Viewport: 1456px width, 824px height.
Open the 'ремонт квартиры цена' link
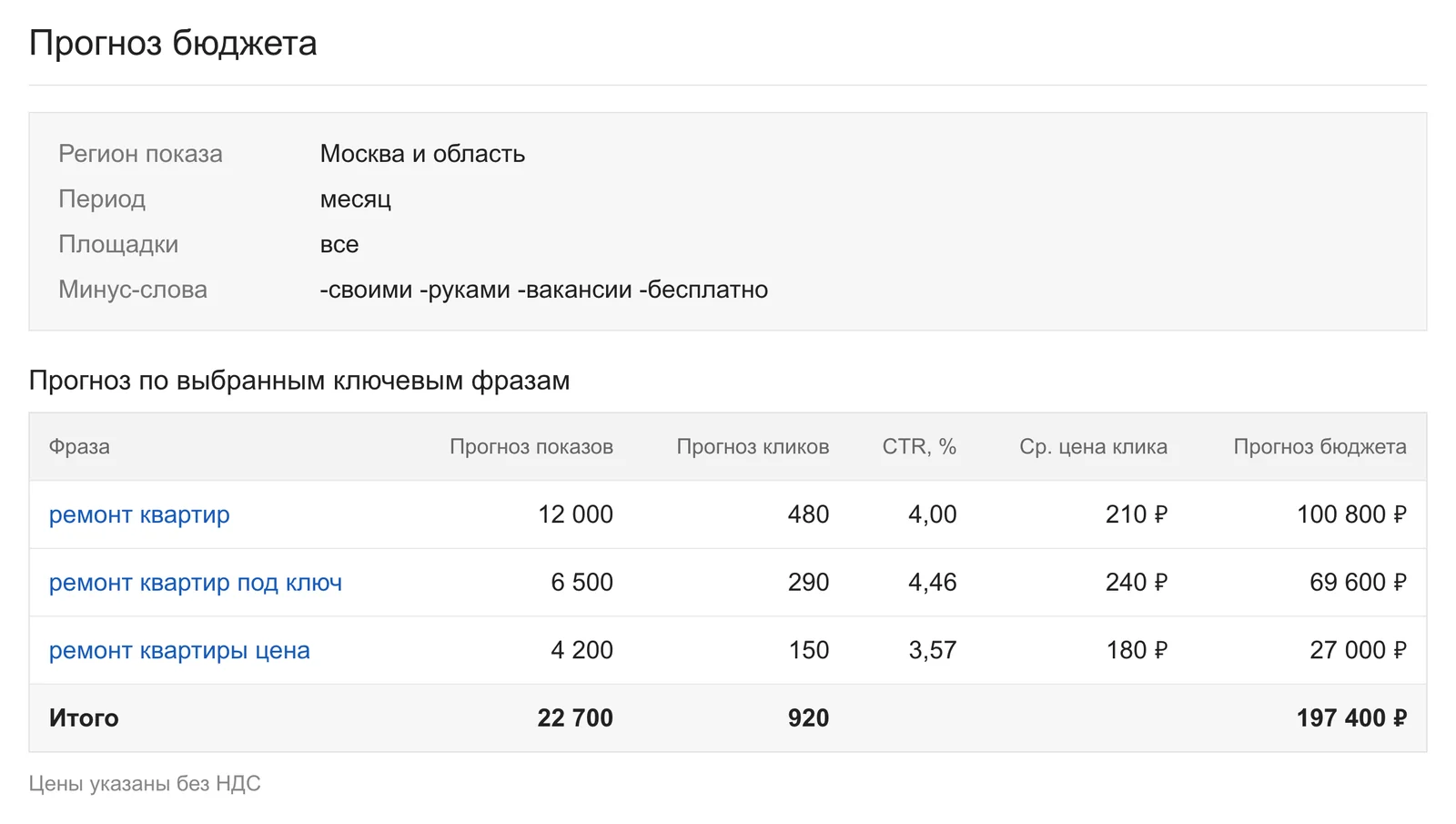pyautogui.click(x=179, y=650)
